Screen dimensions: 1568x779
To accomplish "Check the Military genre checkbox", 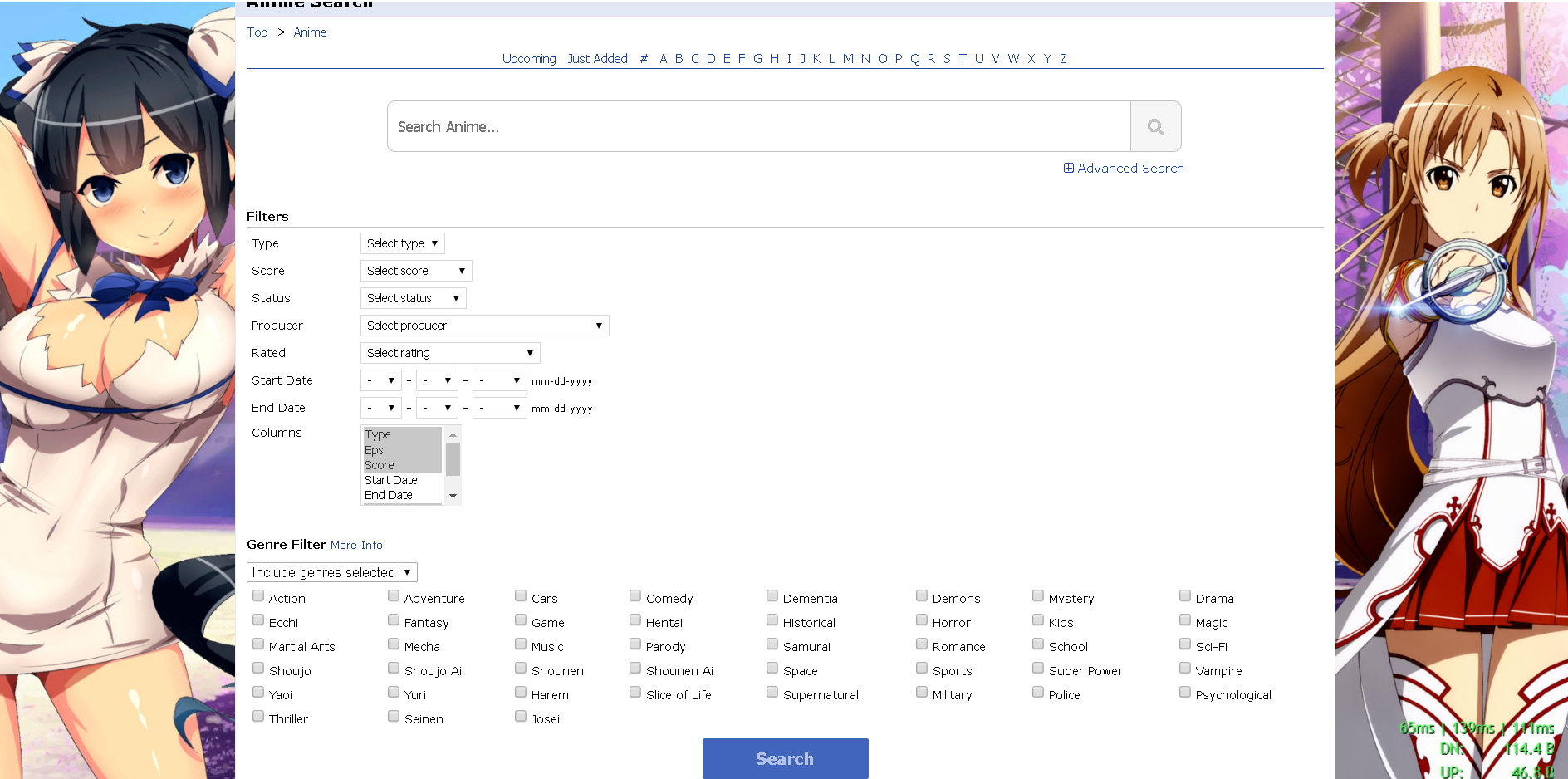I will pyautogui.click(x=922, y=693).
